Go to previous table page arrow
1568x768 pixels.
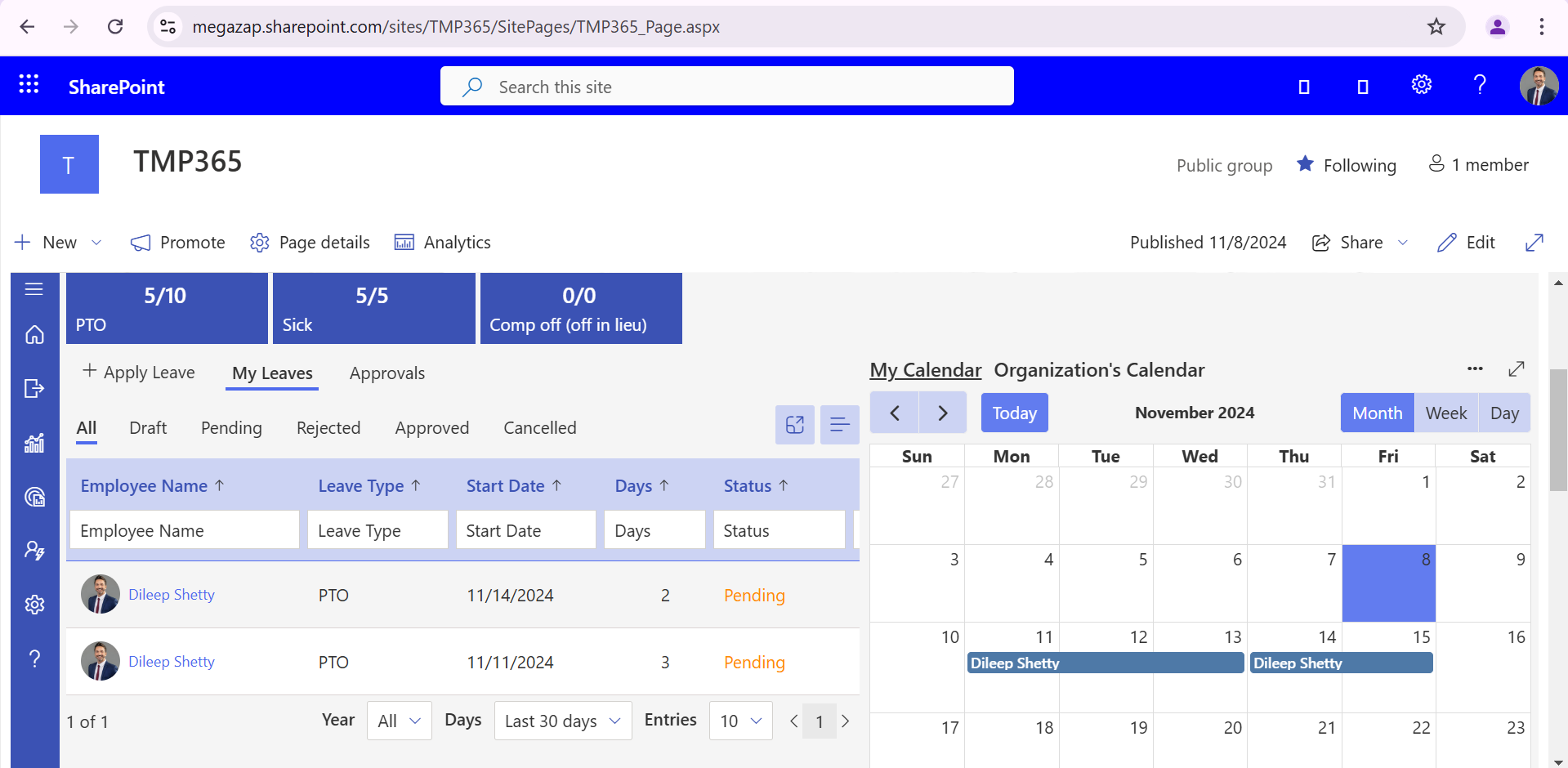(x=793, y=721)
